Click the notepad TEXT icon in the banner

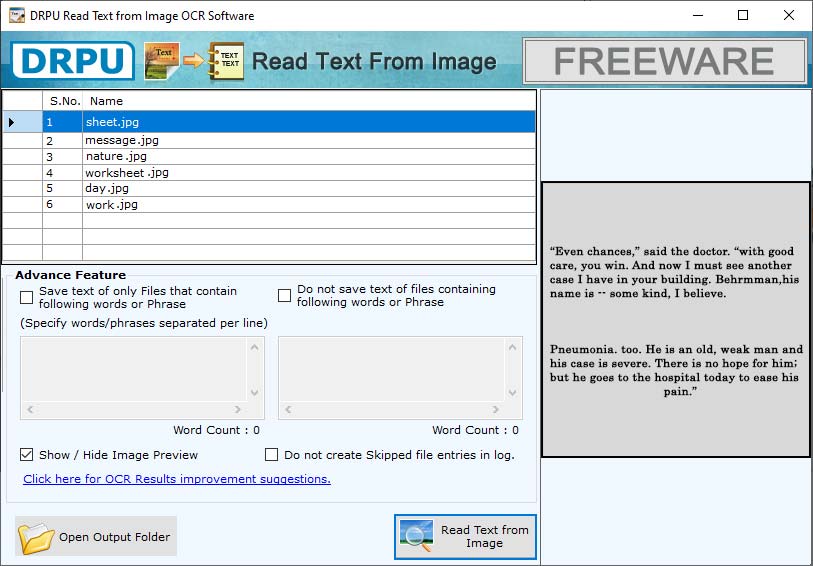[x=227, y=61]
